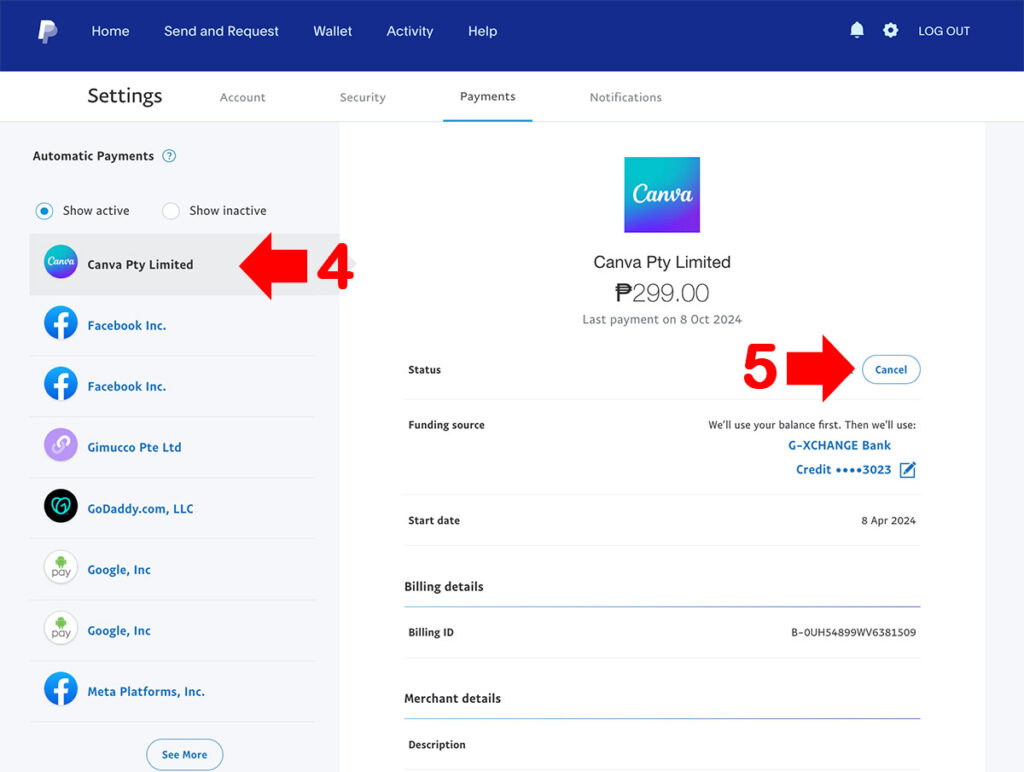
Task: Open the G-XCHANGE Bank funding source link
Action: click(839, 445)
